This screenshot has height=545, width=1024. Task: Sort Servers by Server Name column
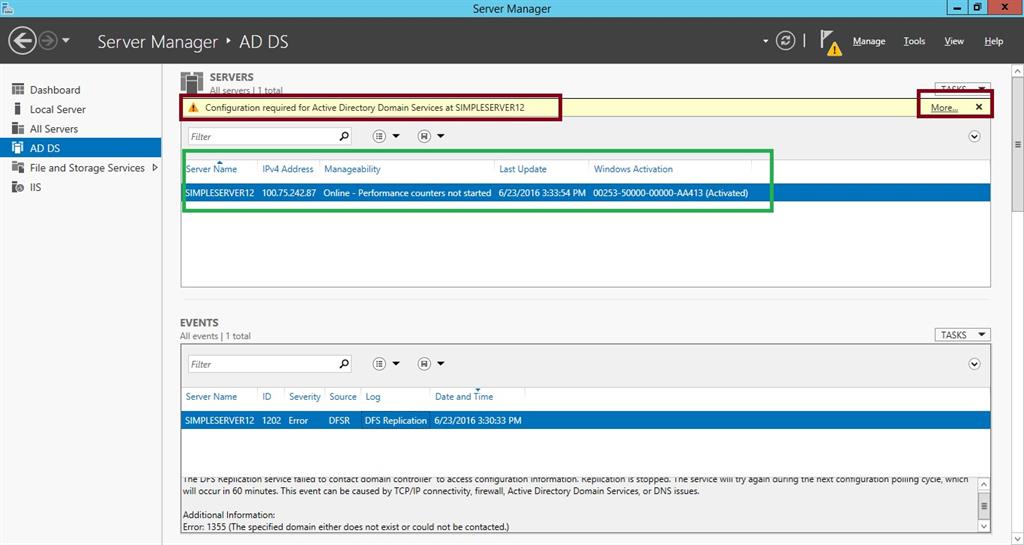(212, 169)
